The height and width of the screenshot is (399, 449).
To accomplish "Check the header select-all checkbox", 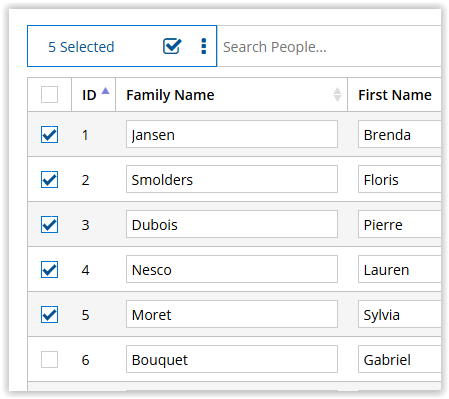I will pyautogui.click(x=49, y=95).
